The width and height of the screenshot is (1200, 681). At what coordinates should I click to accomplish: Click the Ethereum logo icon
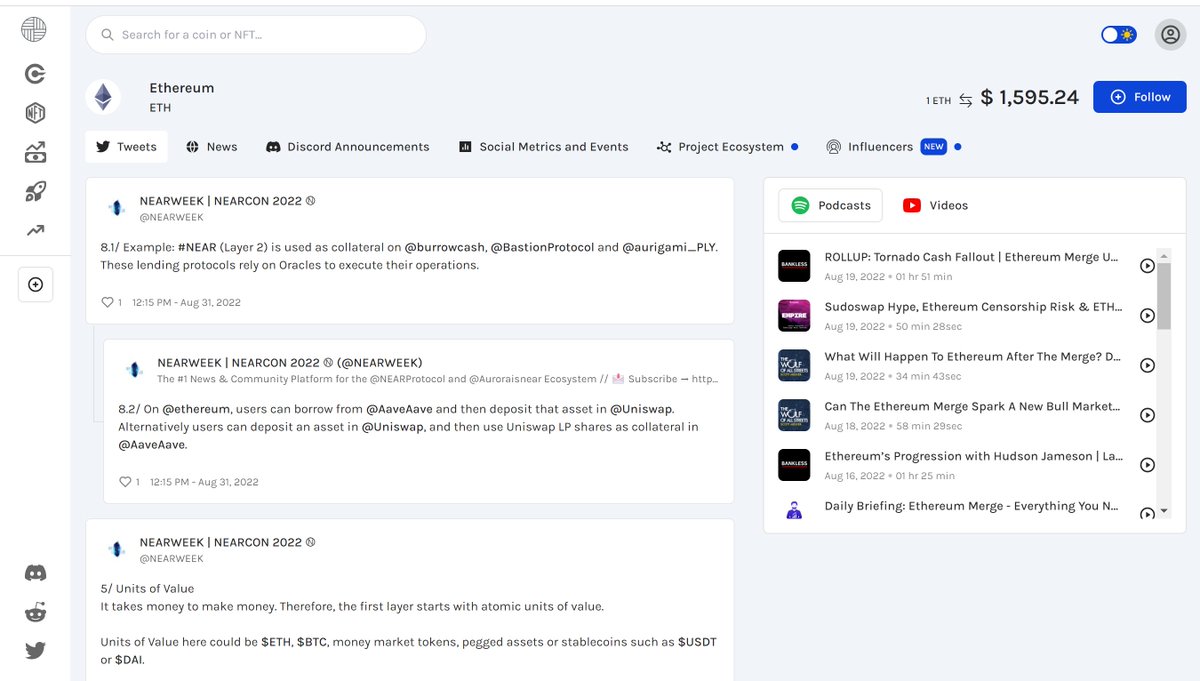[x=103, y=97]
